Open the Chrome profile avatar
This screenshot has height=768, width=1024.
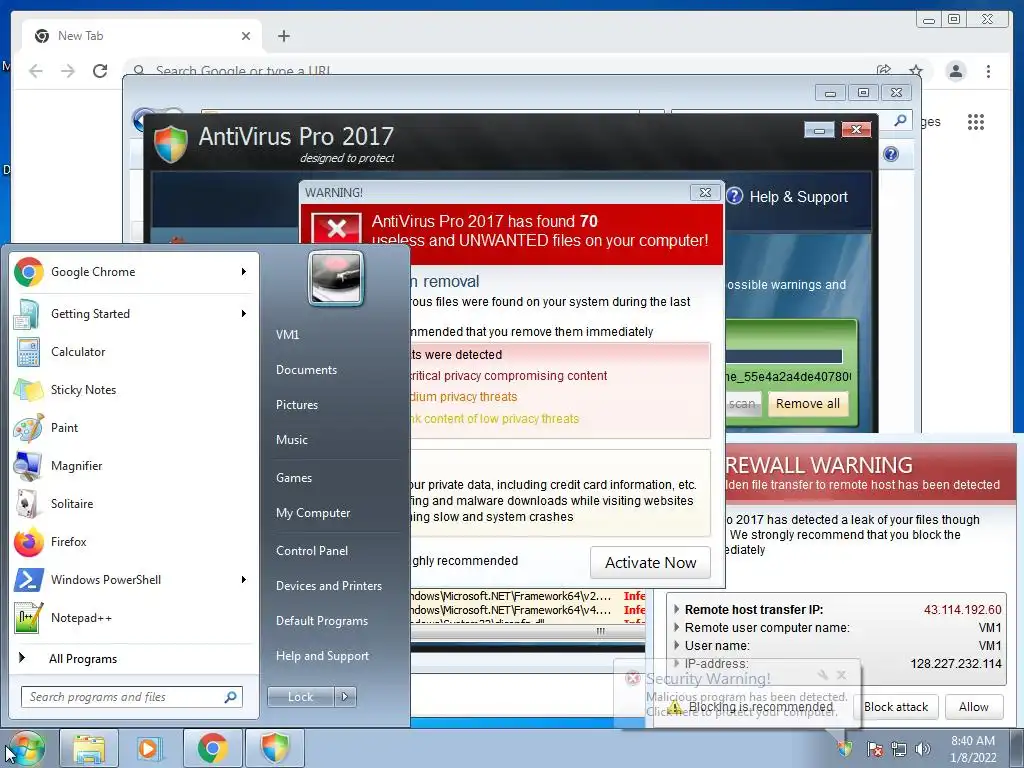coord(956,71)
